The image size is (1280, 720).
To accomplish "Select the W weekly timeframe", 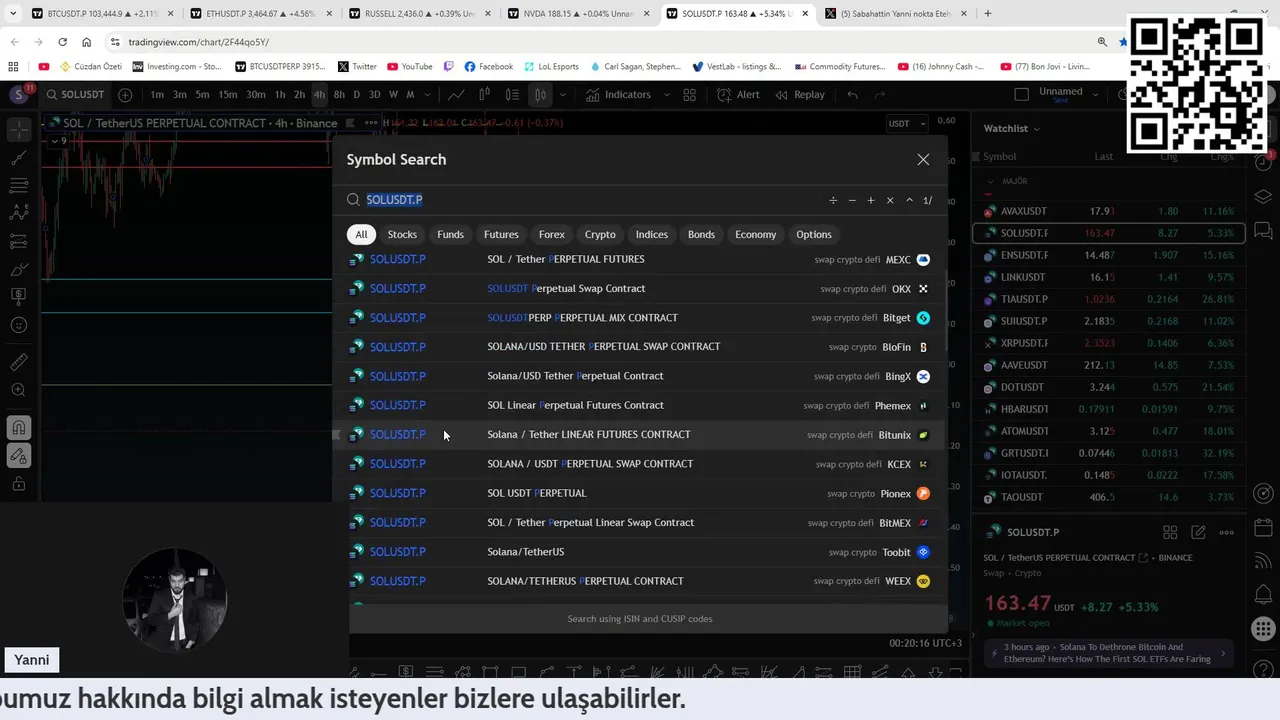I will [x=393, y=95].
